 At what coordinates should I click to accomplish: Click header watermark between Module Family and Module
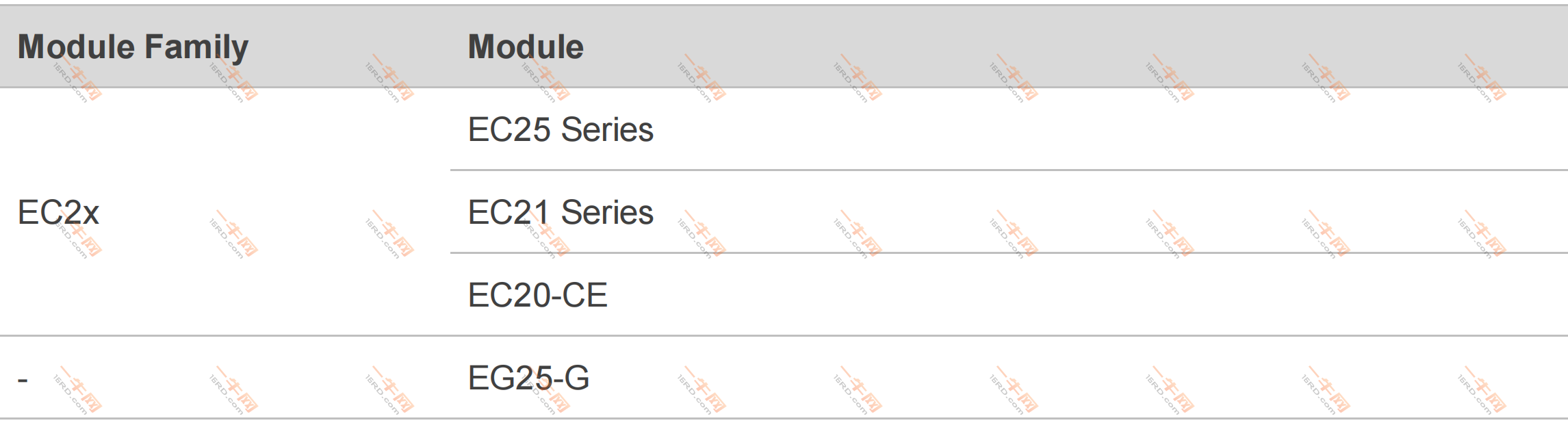pyautogui.click(x=389, y=79)
